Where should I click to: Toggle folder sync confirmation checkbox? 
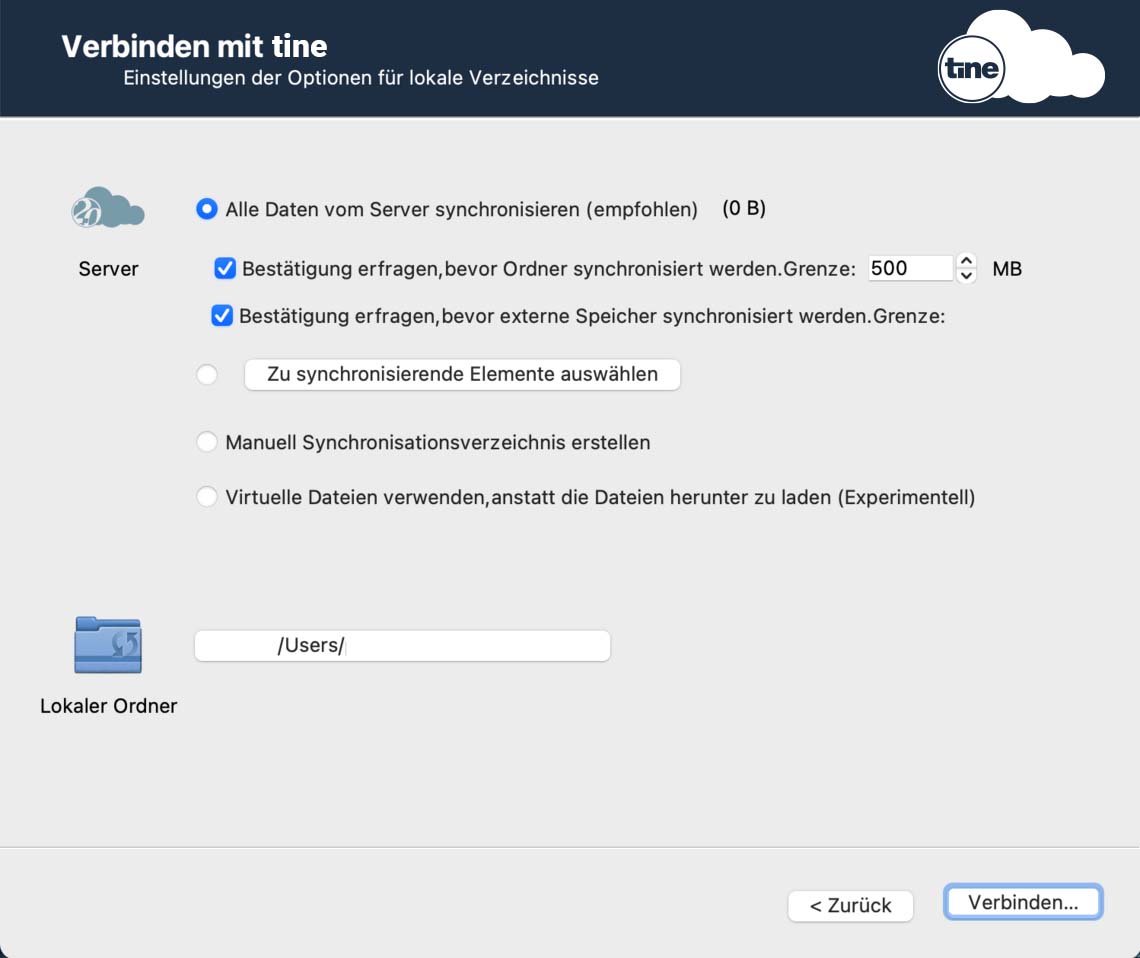click(x=225, y=268)
